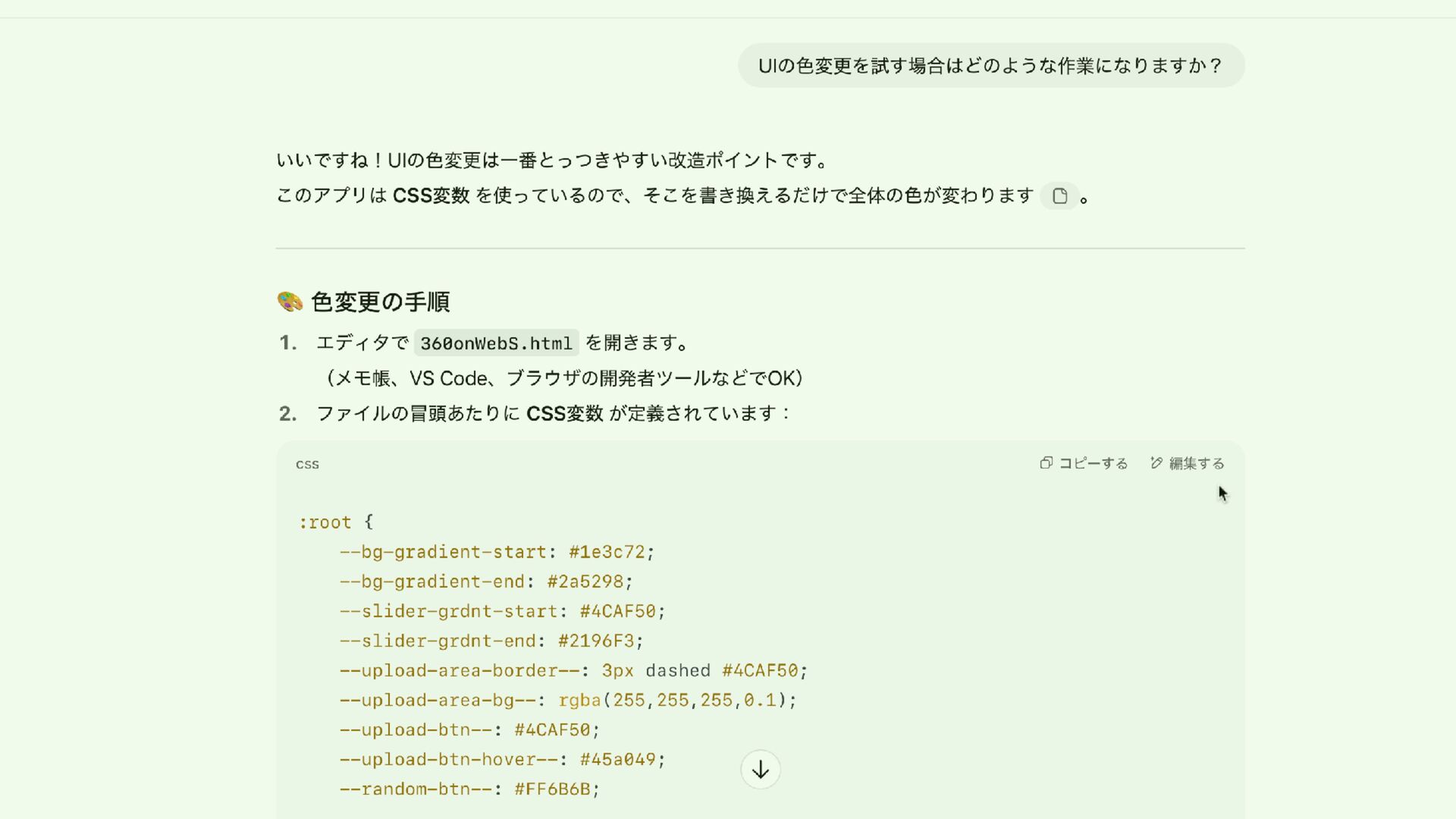Click the #FF6B6B random-btn value

552,789
